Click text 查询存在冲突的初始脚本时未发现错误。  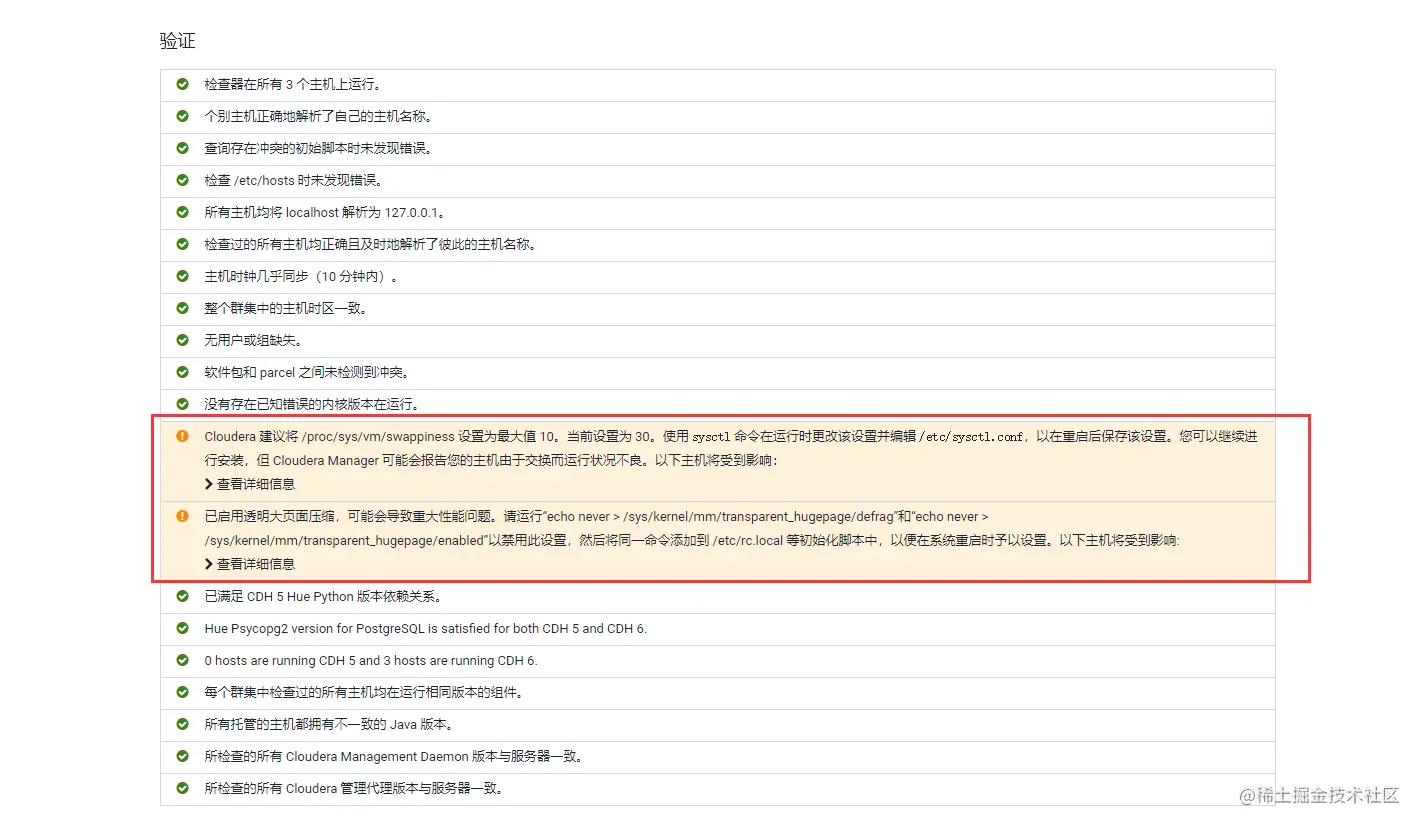coord(318,149)
